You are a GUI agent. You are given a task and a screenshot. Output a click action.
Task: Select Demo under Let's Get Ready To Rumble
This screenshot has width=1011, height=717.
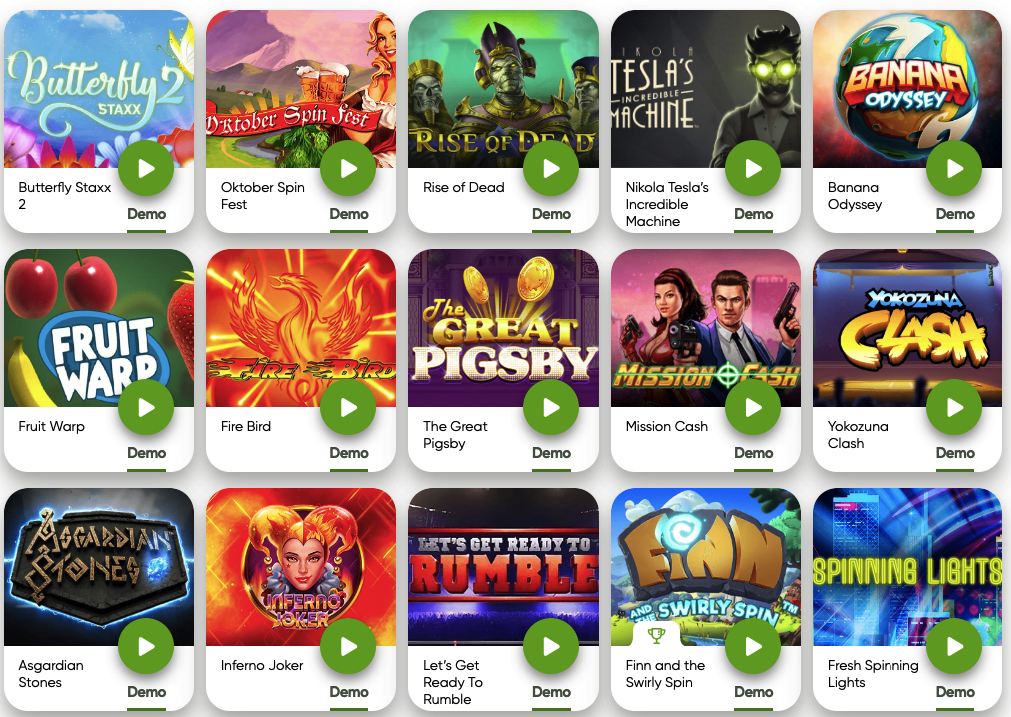[551, 692]
